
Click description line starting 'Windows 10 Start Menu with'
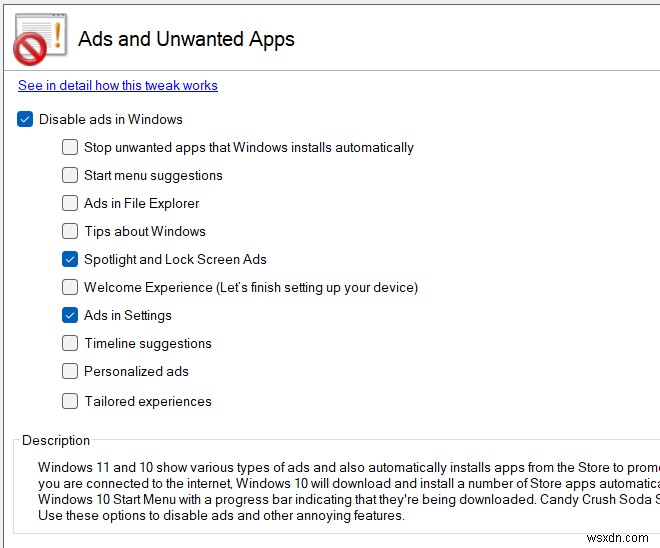(x=349, y=499)
